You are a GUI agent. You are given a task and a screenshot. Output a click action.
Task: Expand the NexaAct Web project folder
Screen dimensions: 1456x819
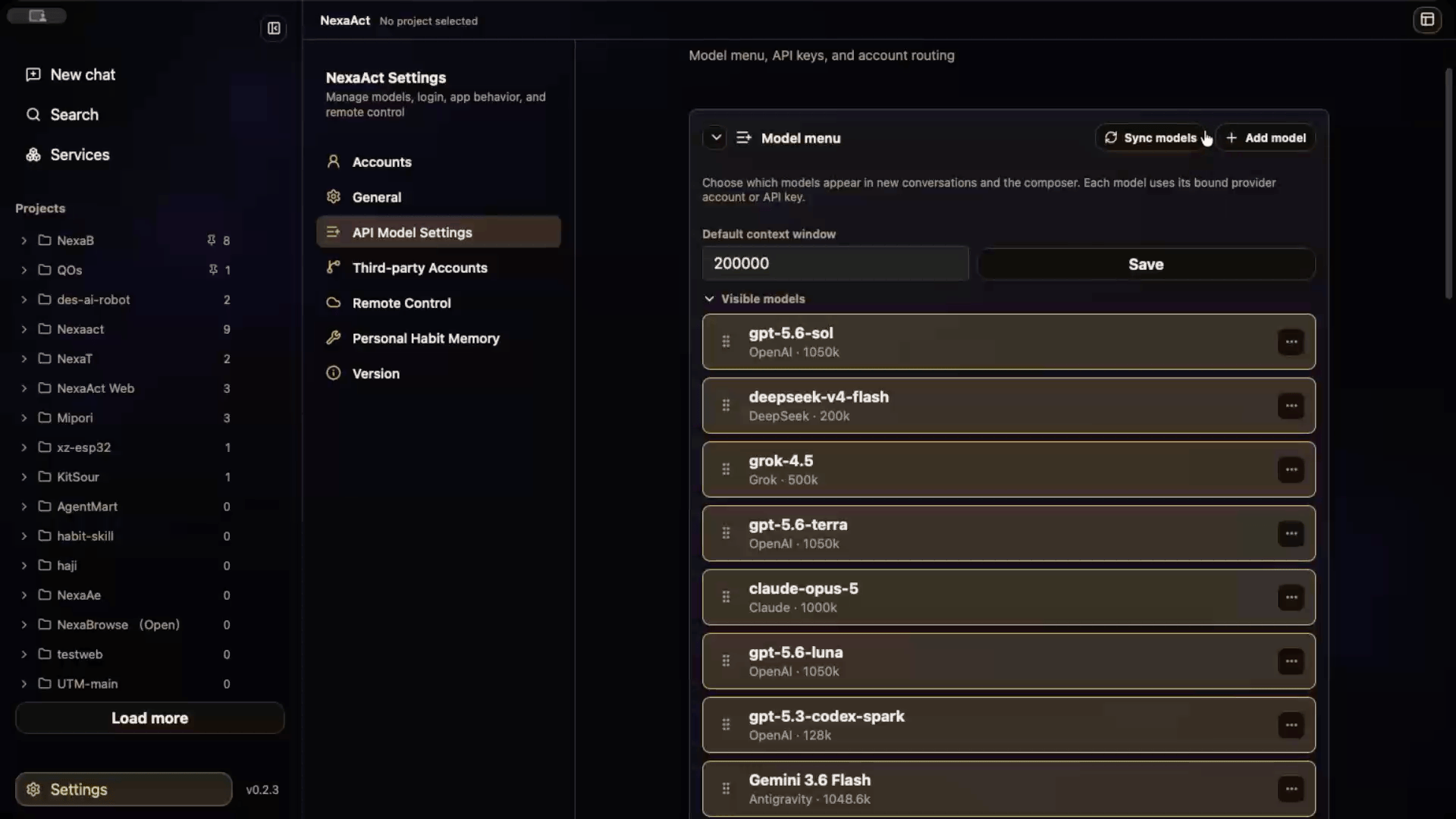tap(24, 388)
